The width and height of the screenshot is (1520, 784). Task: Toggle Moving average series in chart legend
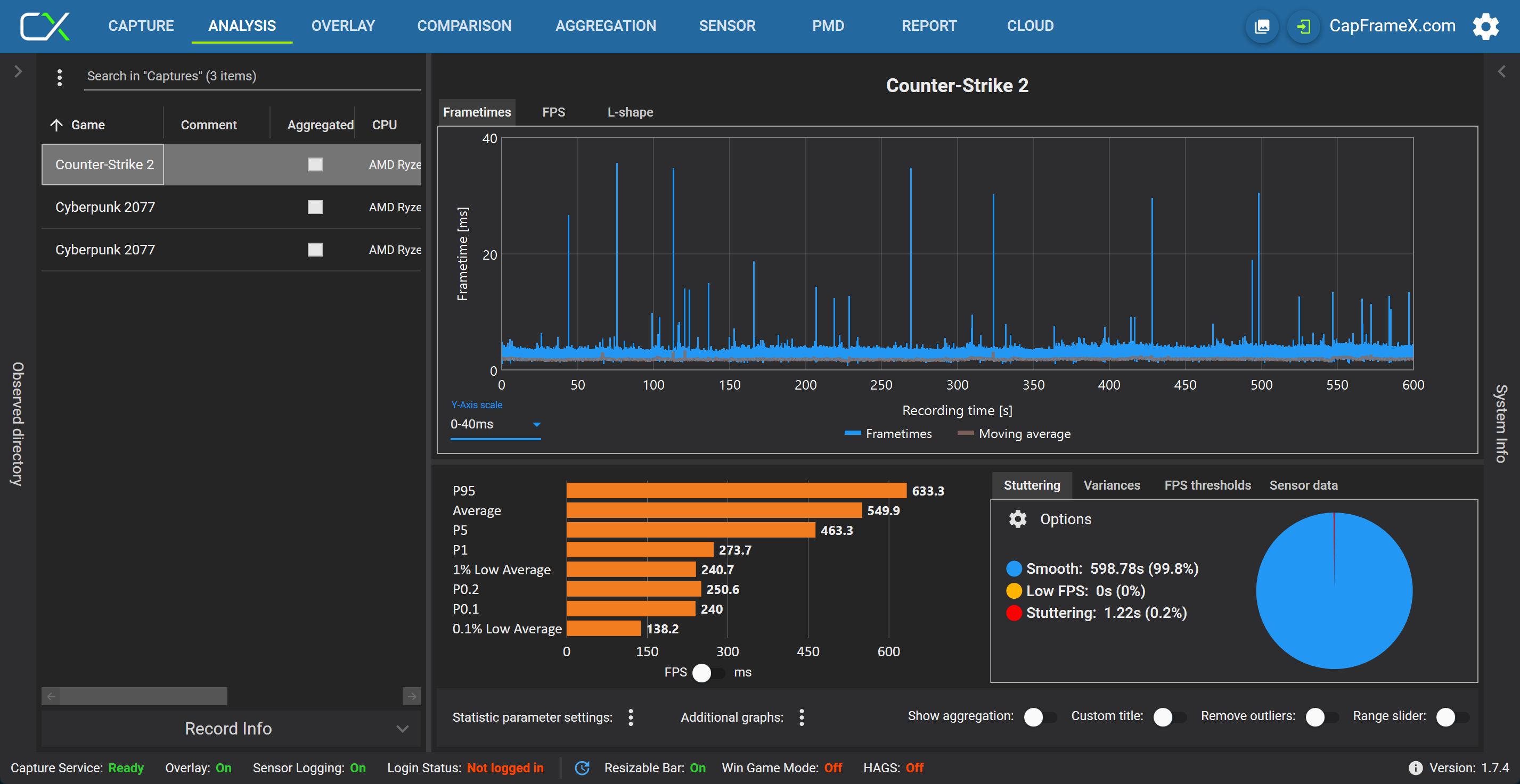tap(1014, 433)
